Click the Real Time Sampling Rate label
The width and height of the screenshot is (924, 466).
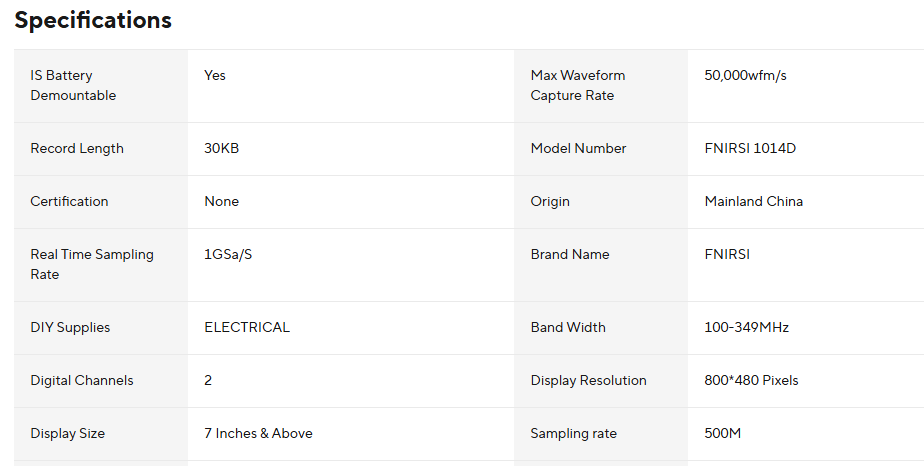pyautogui.click(x=92, y=264)
